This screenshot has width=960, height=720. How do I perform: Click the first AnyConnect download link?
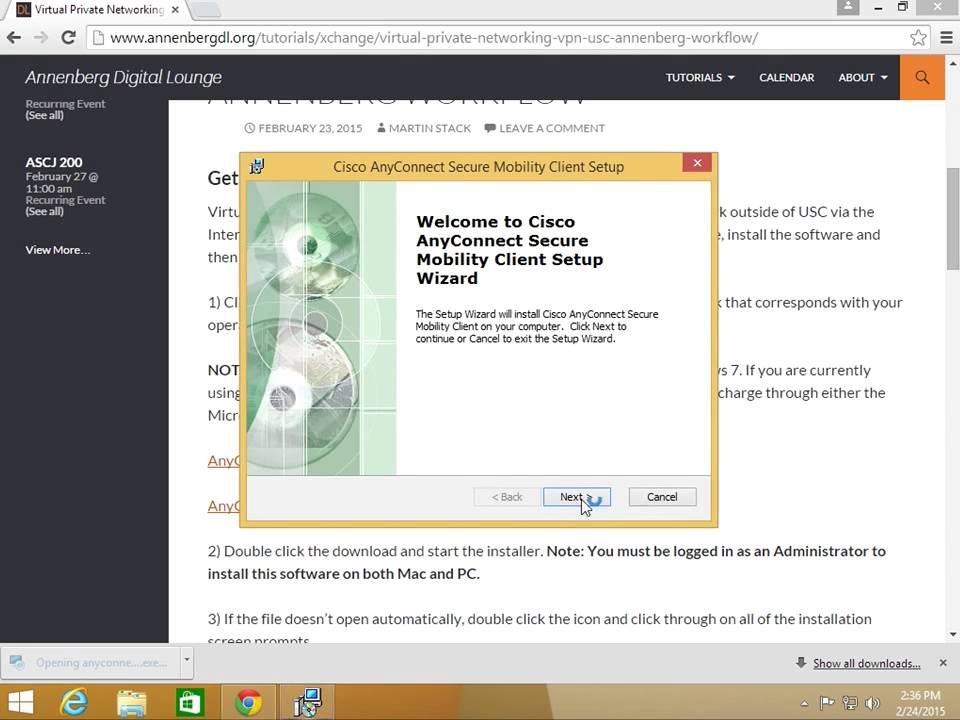pyautogui.click(x=224, y=460)
